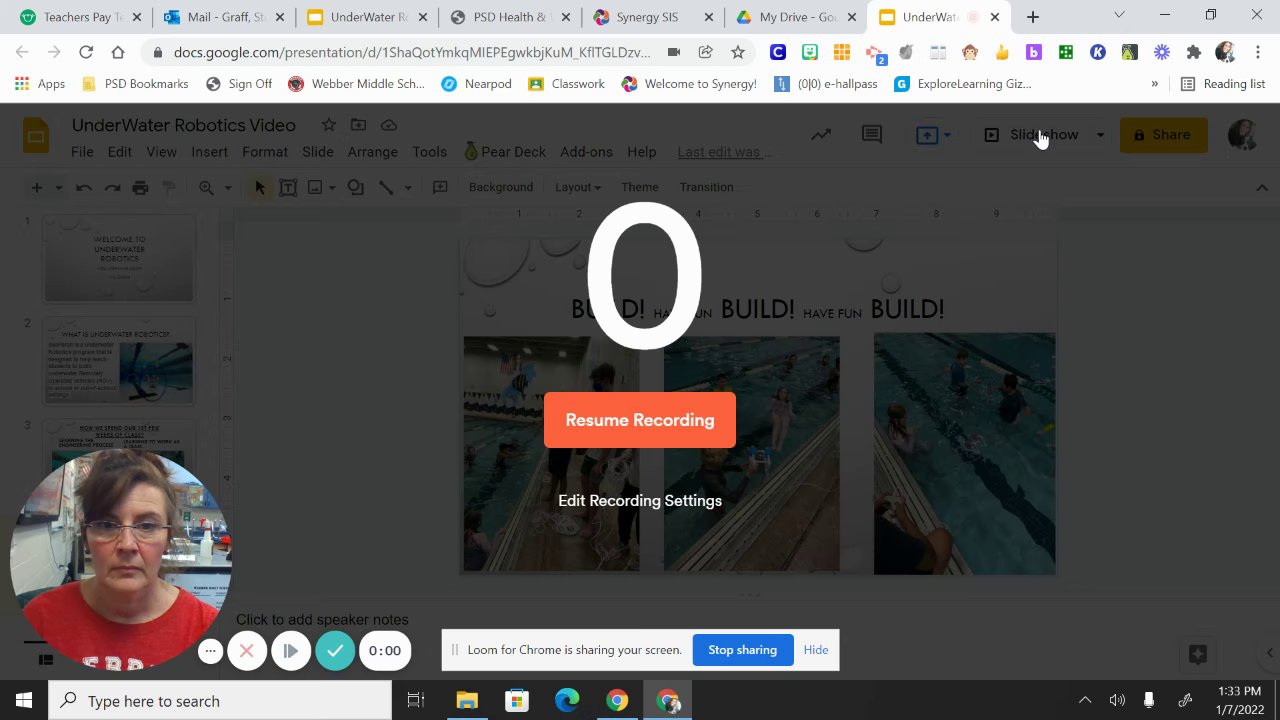Select the Line tool
Screen dimensions: 1280x720
[386, 187]
